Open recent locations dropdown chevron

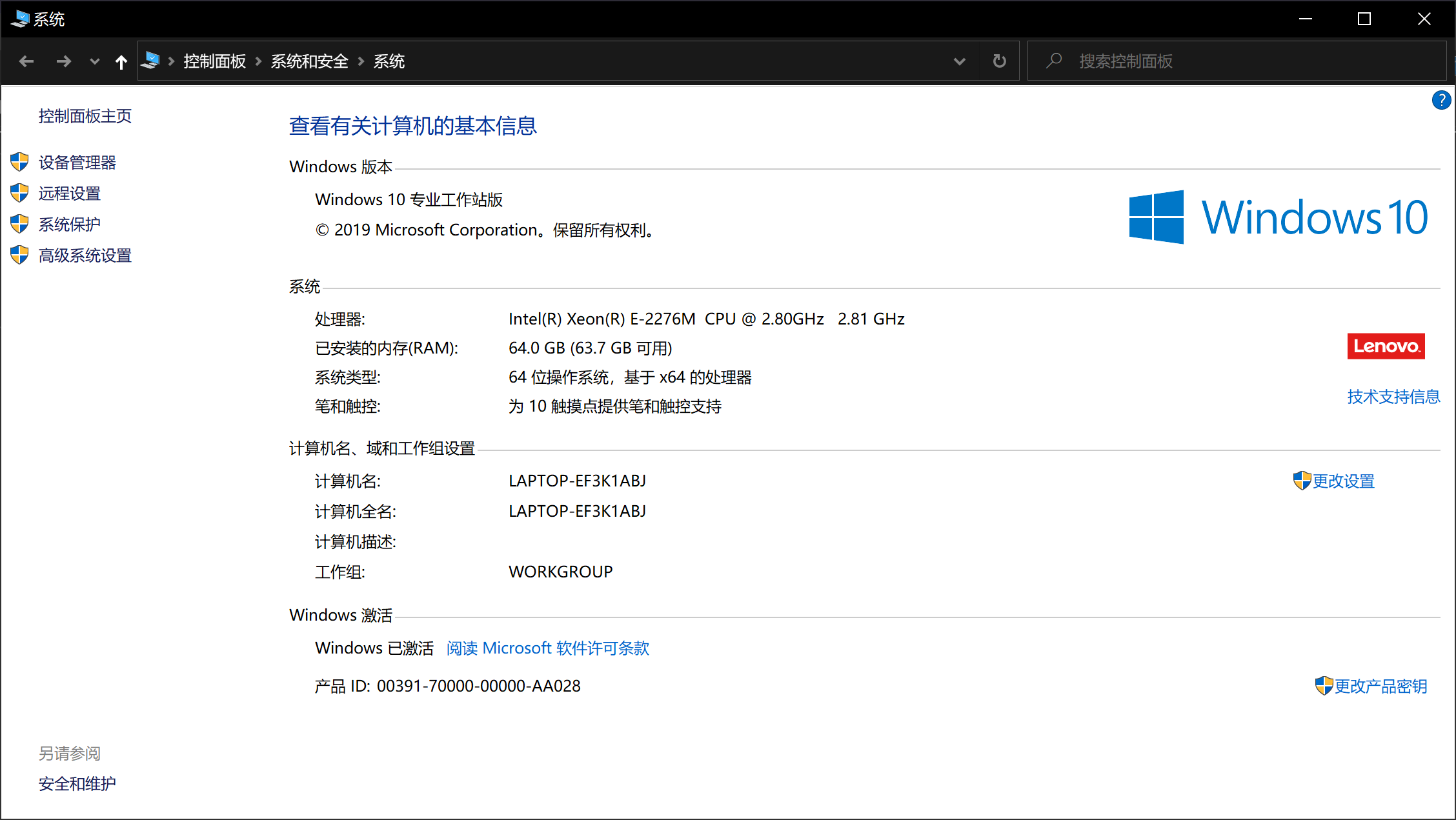95,61
